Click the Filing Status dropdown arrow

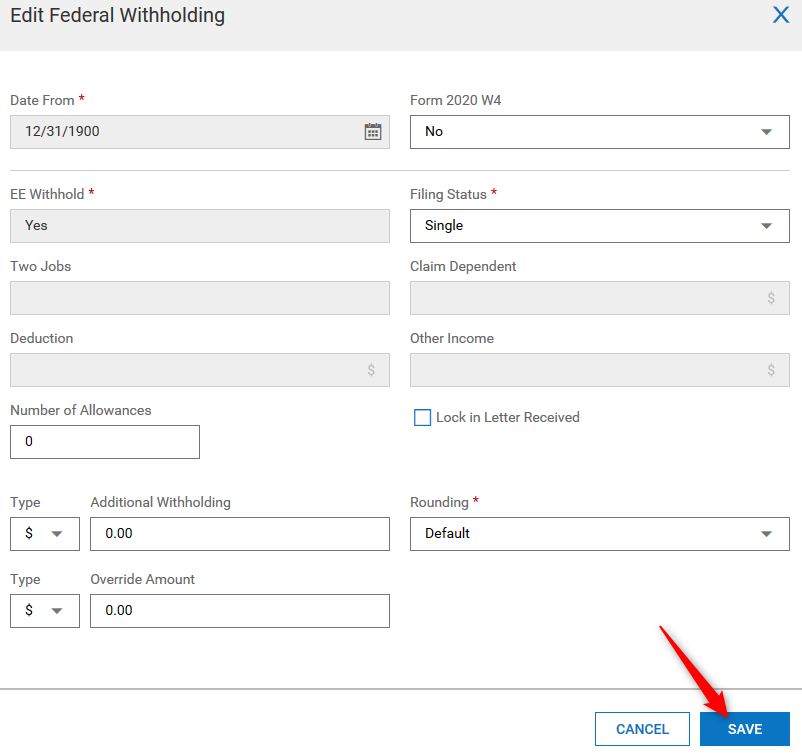[x=768, y=225]
